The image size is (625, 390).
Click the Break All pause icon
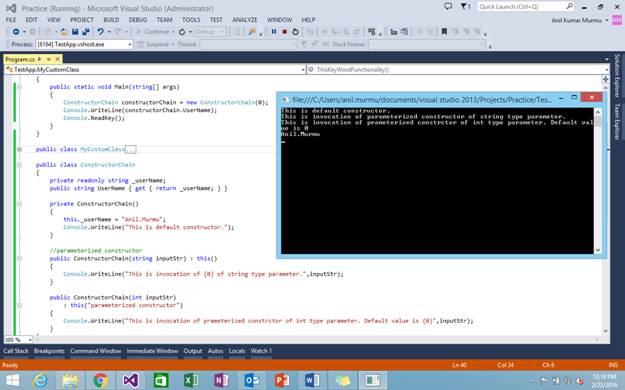(x=274, y=32)
